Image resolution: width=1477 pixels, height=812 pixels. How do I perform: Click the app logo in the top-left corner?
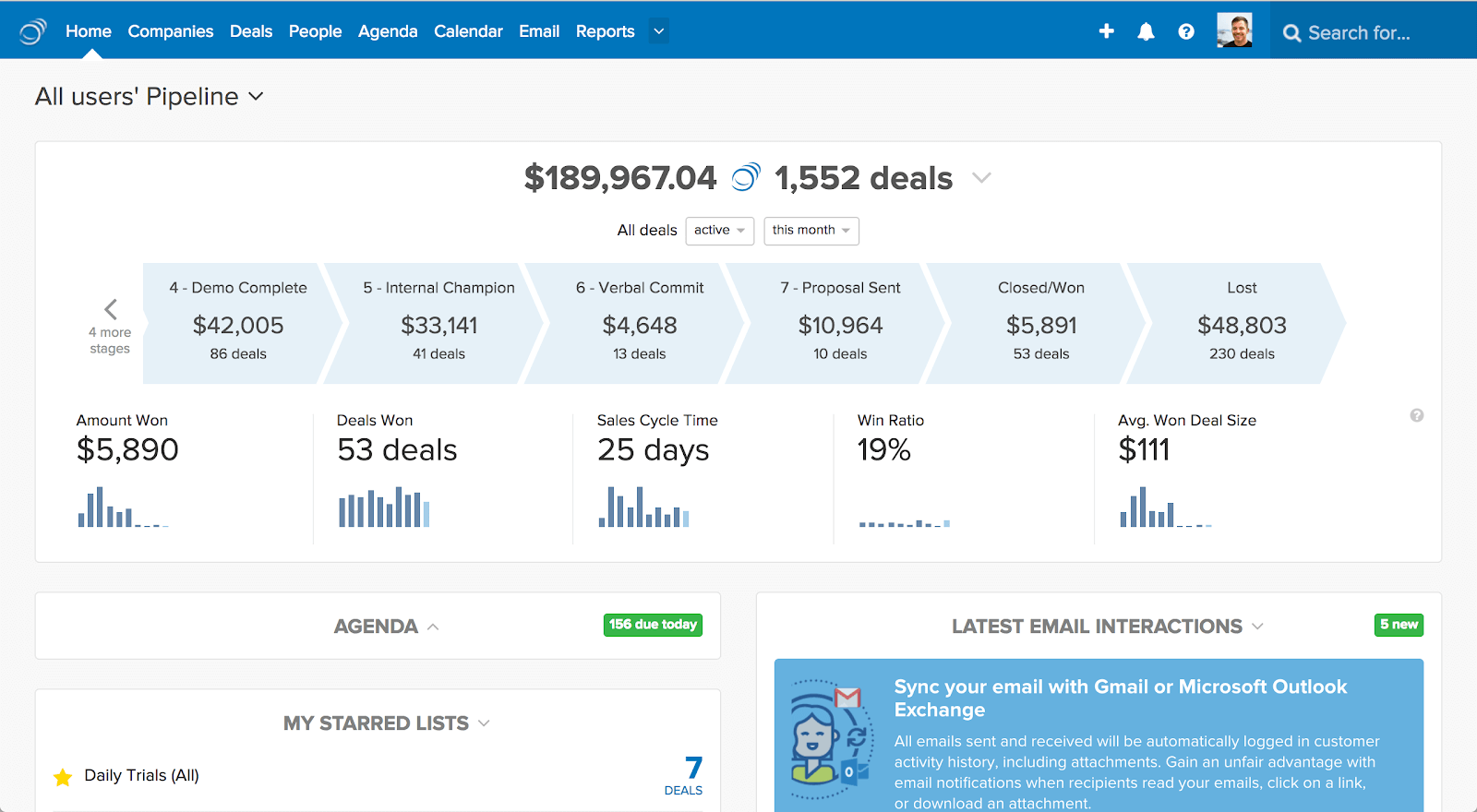pos(33,31)
